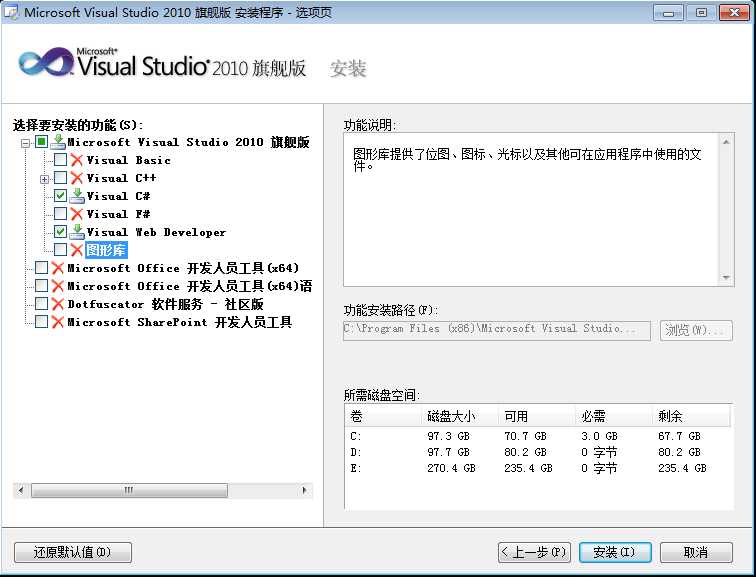Start installation with the 安装(I) button

tap(615, 552)
